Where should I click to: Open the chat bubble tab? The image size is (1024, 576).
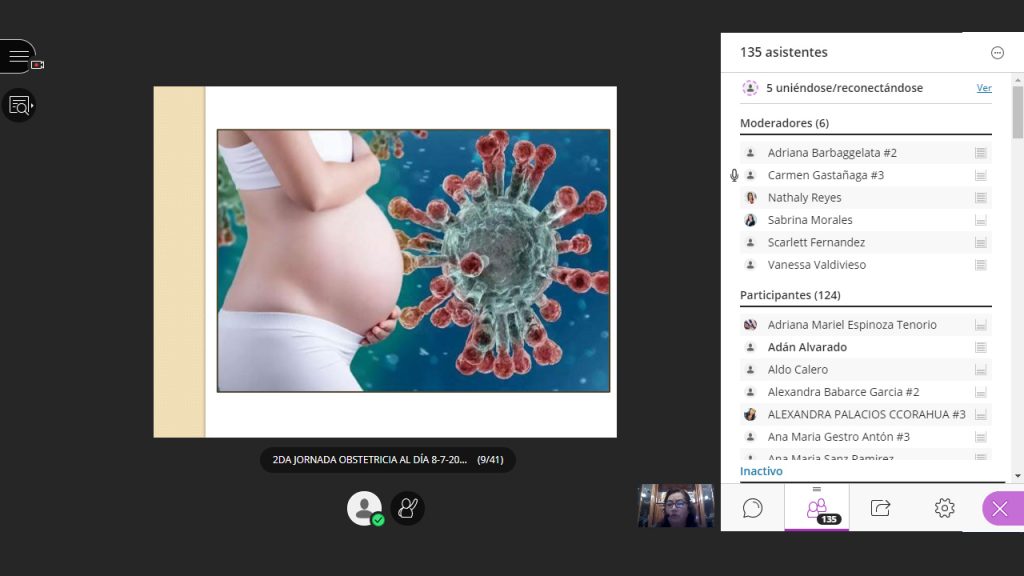pos(752,507)
